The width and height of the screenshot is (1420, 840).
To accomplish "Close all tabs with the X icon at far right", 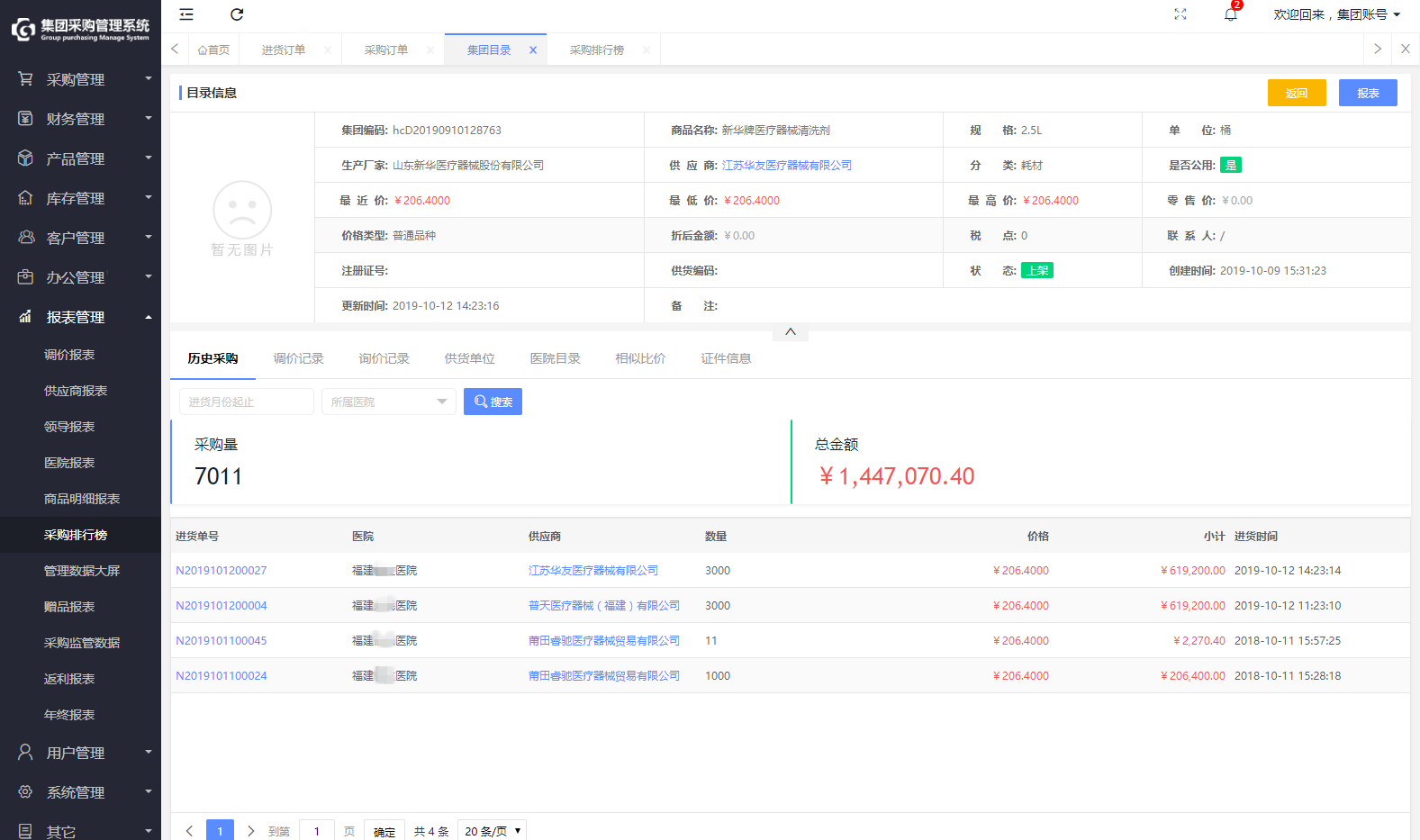I will [x=1406, y=49].
